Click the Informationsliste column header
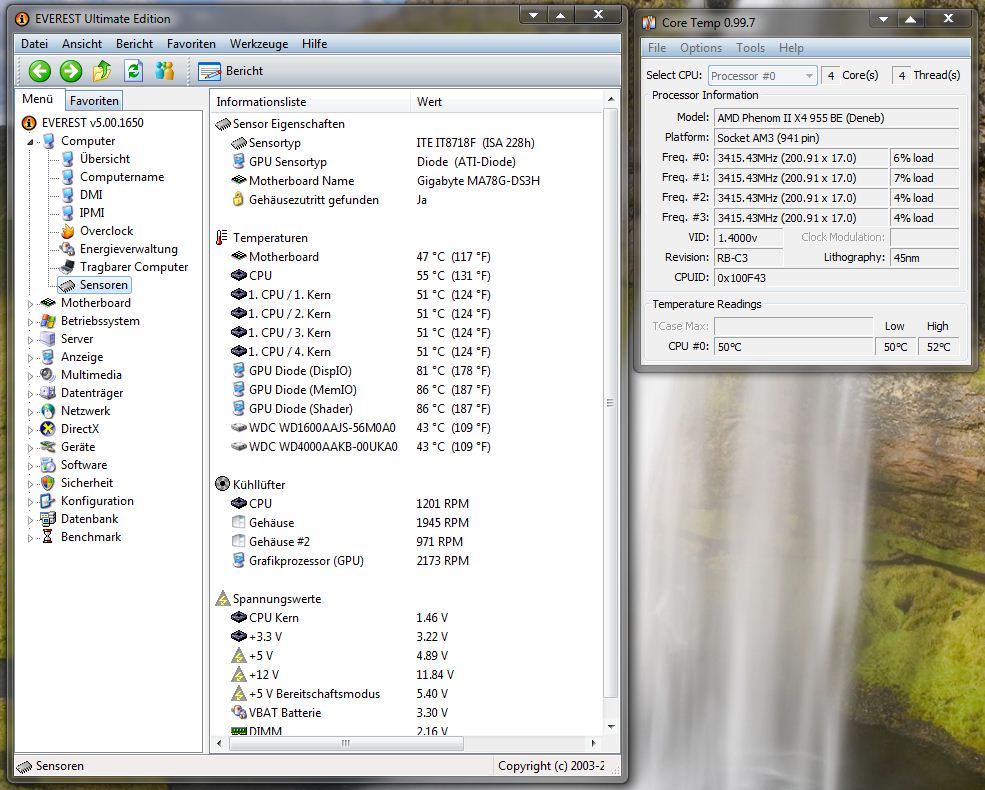 [310, 102]
